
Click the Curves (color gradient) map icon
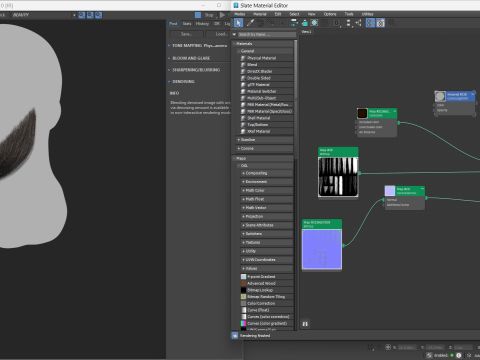click(x=243, y=323)
